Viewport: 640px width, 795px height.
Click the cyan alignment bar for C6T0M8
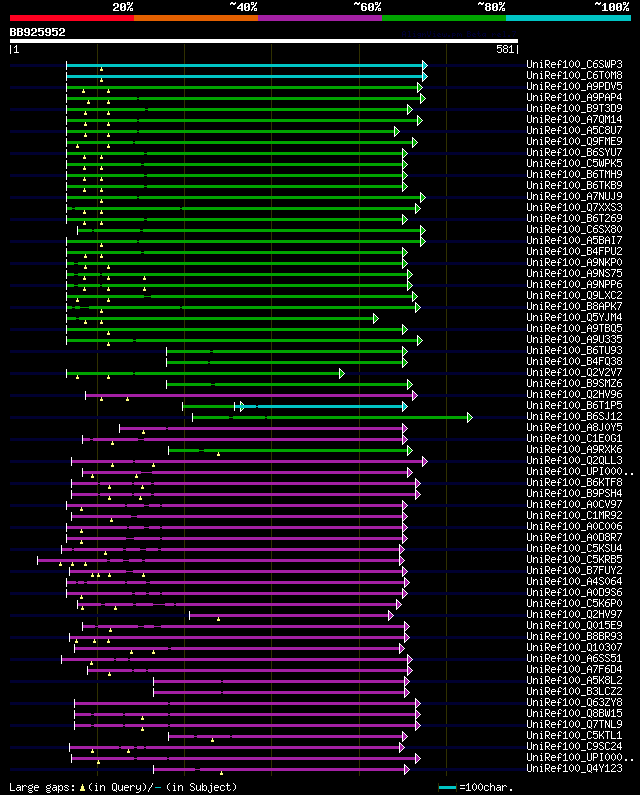pos(244,77)
